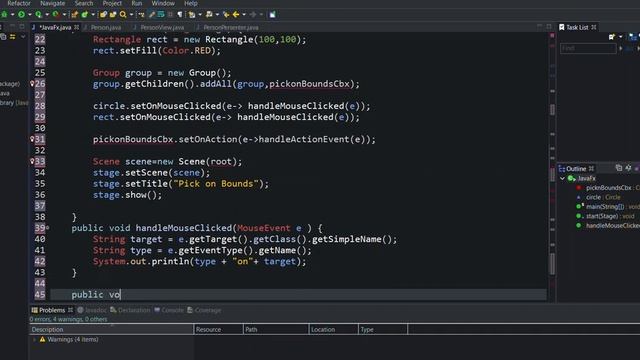640x360 pixels.
Task: Open the Help menu
Action: [x=191, y=3]
